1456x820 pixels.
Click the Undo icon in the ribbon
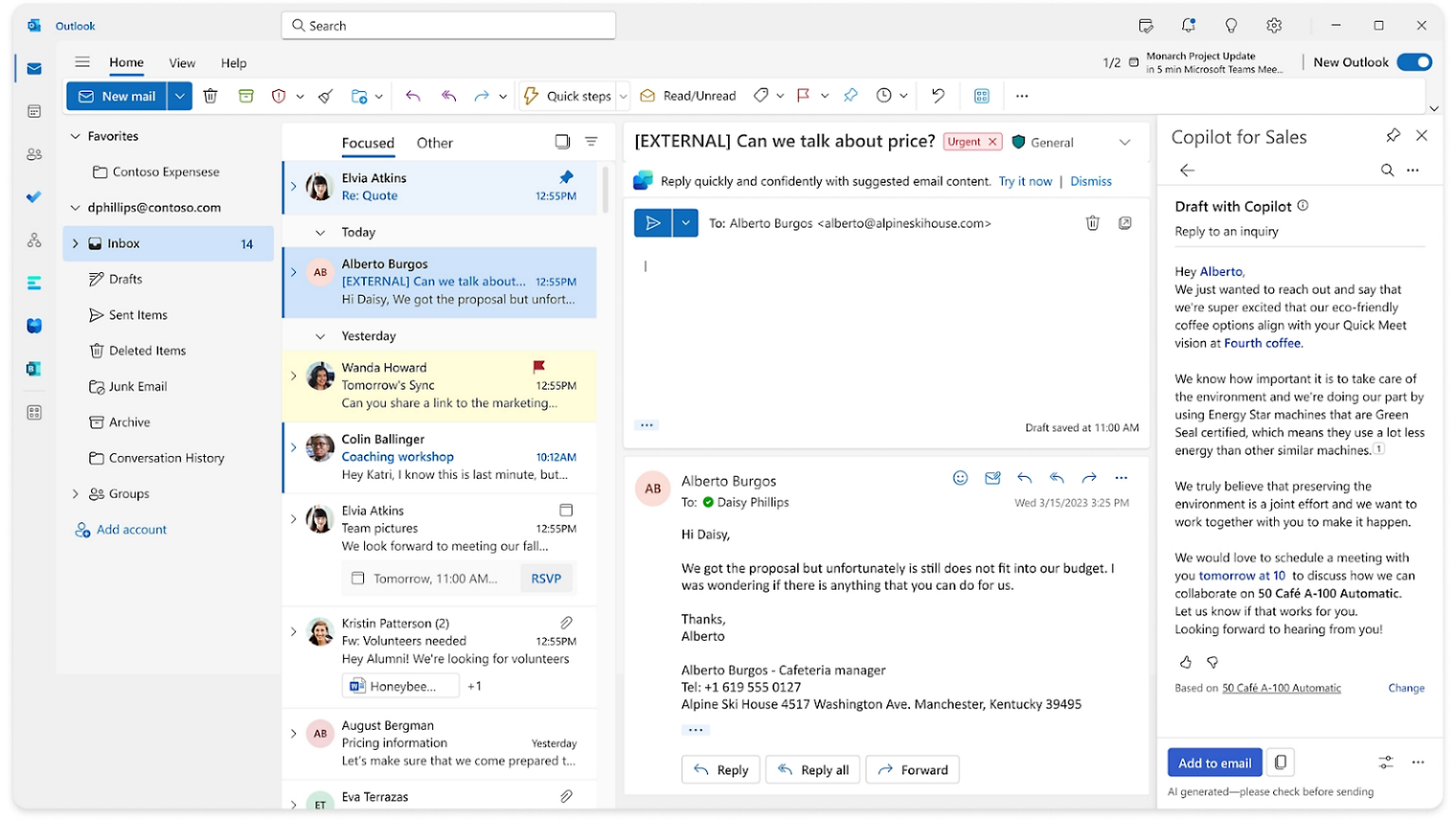[x=937, y=95]
